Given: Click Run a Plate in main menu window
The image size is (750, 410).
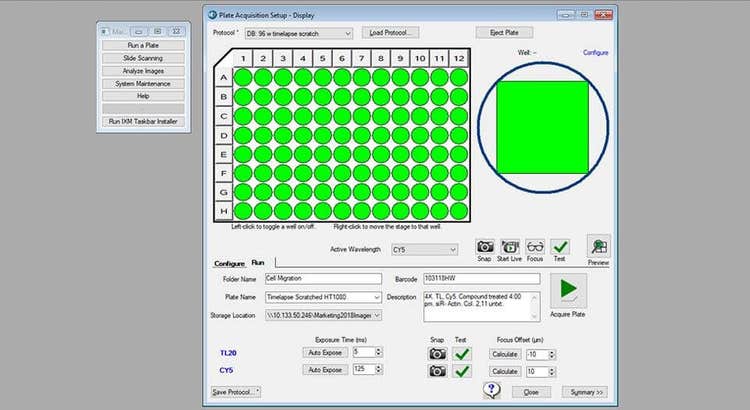Looking at the screenshot, I should click(x=143, y=45).
